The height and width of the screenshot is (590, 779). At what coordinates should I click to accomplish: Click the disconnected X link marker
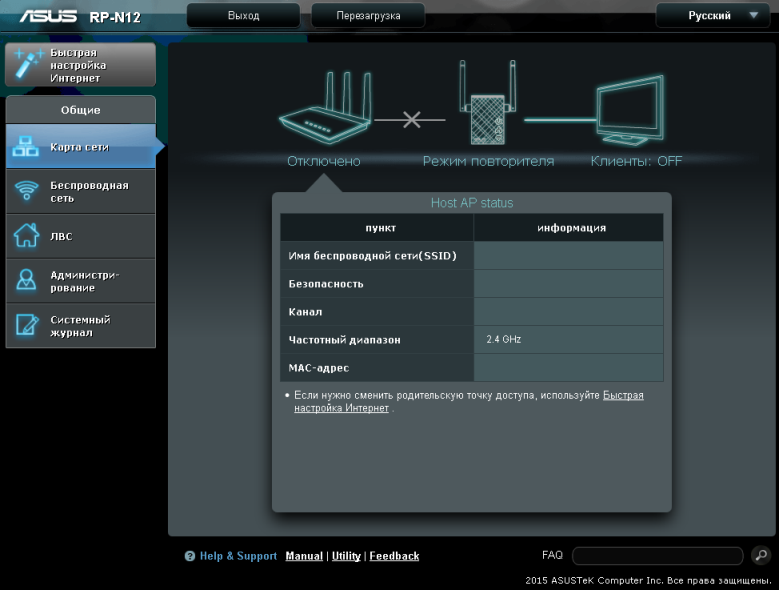click(411, 119)
